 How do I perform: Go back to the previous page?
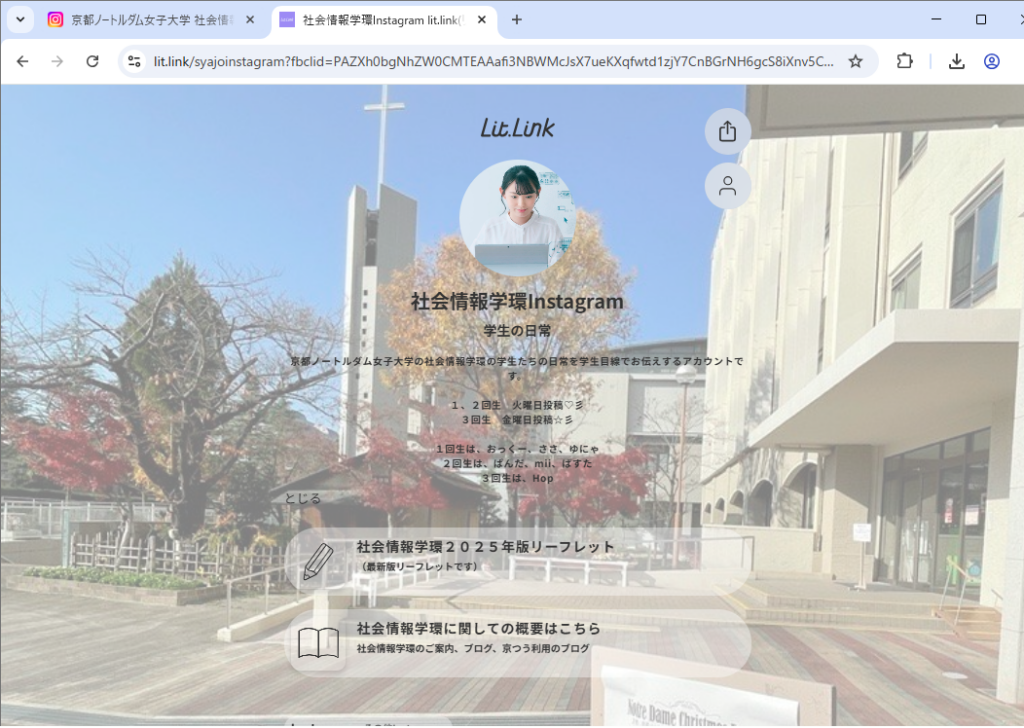pyautogui.click(x=22, y=61)
